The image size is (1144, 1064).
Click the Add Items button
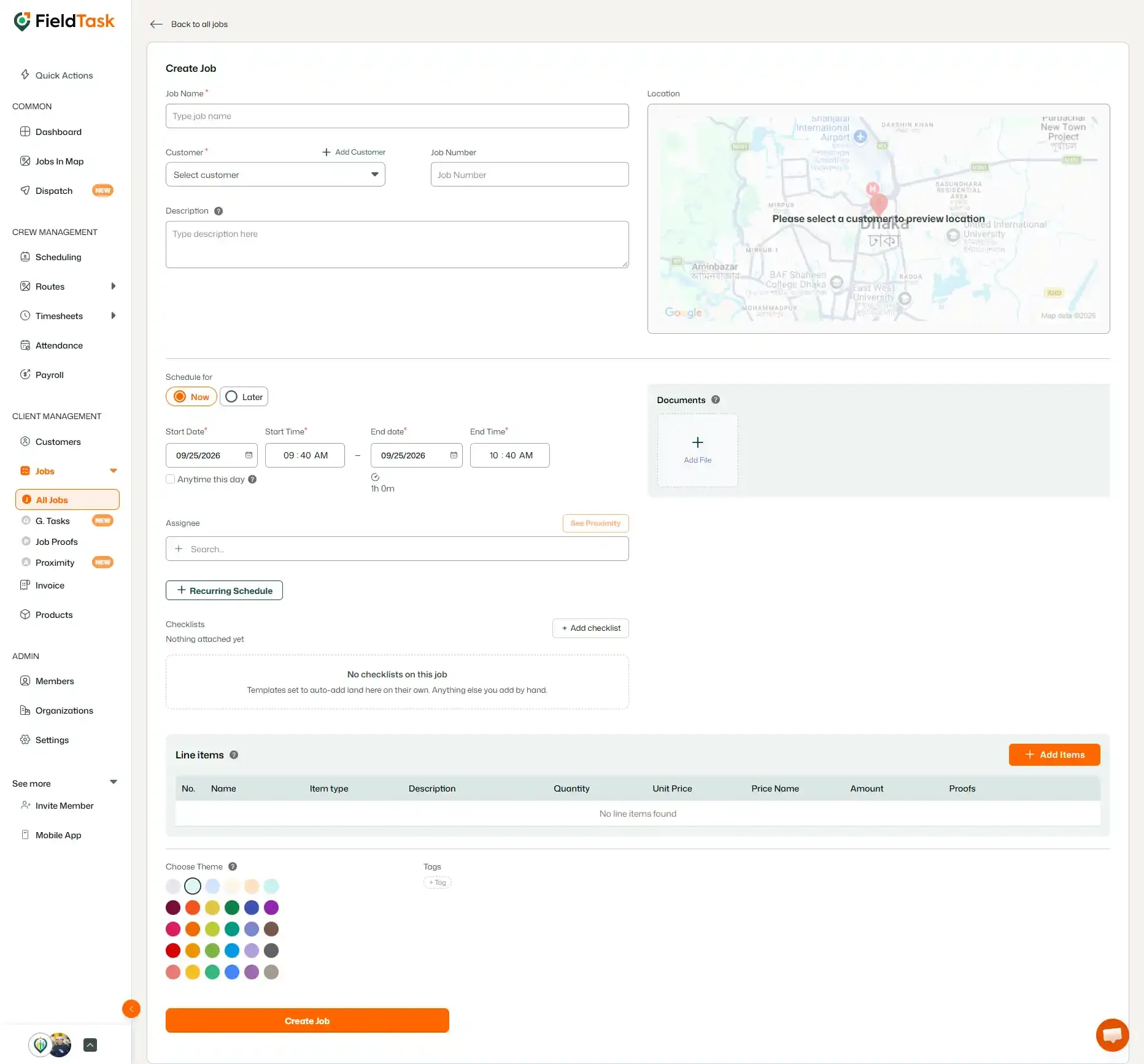[x=1054, y=755]
